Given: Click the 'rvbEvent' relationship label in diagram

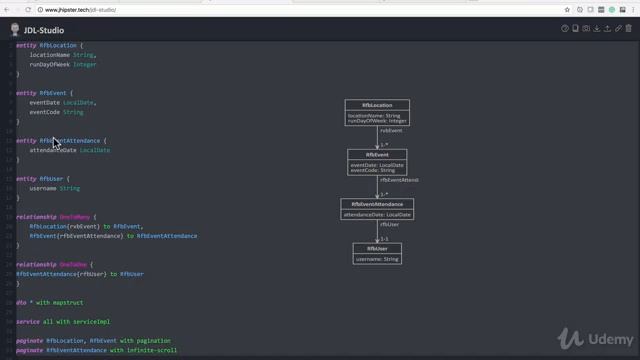Looking at the screenshot, I should coord(391,131).
